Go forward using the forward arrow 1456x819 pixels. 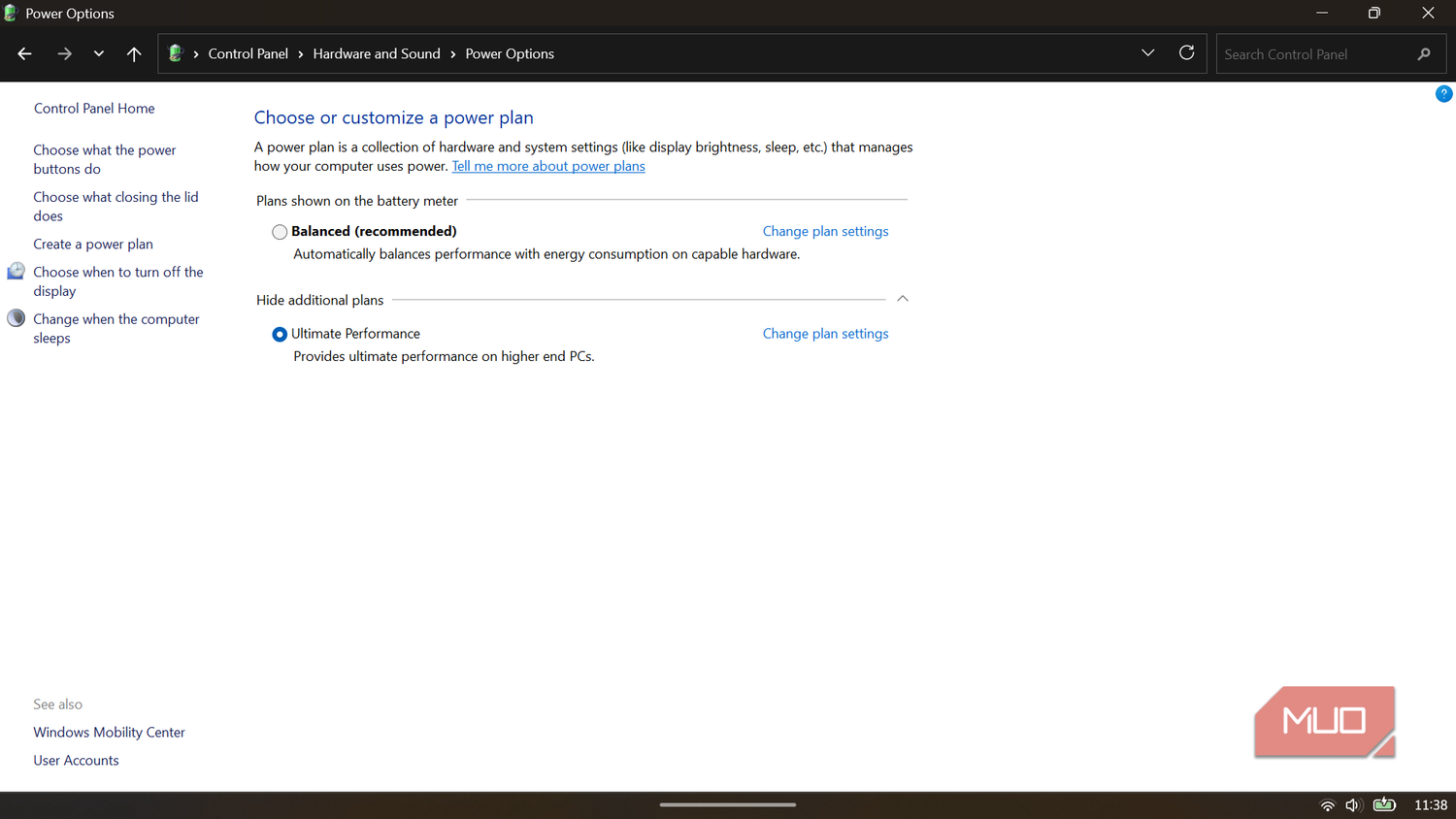[64, 54]
